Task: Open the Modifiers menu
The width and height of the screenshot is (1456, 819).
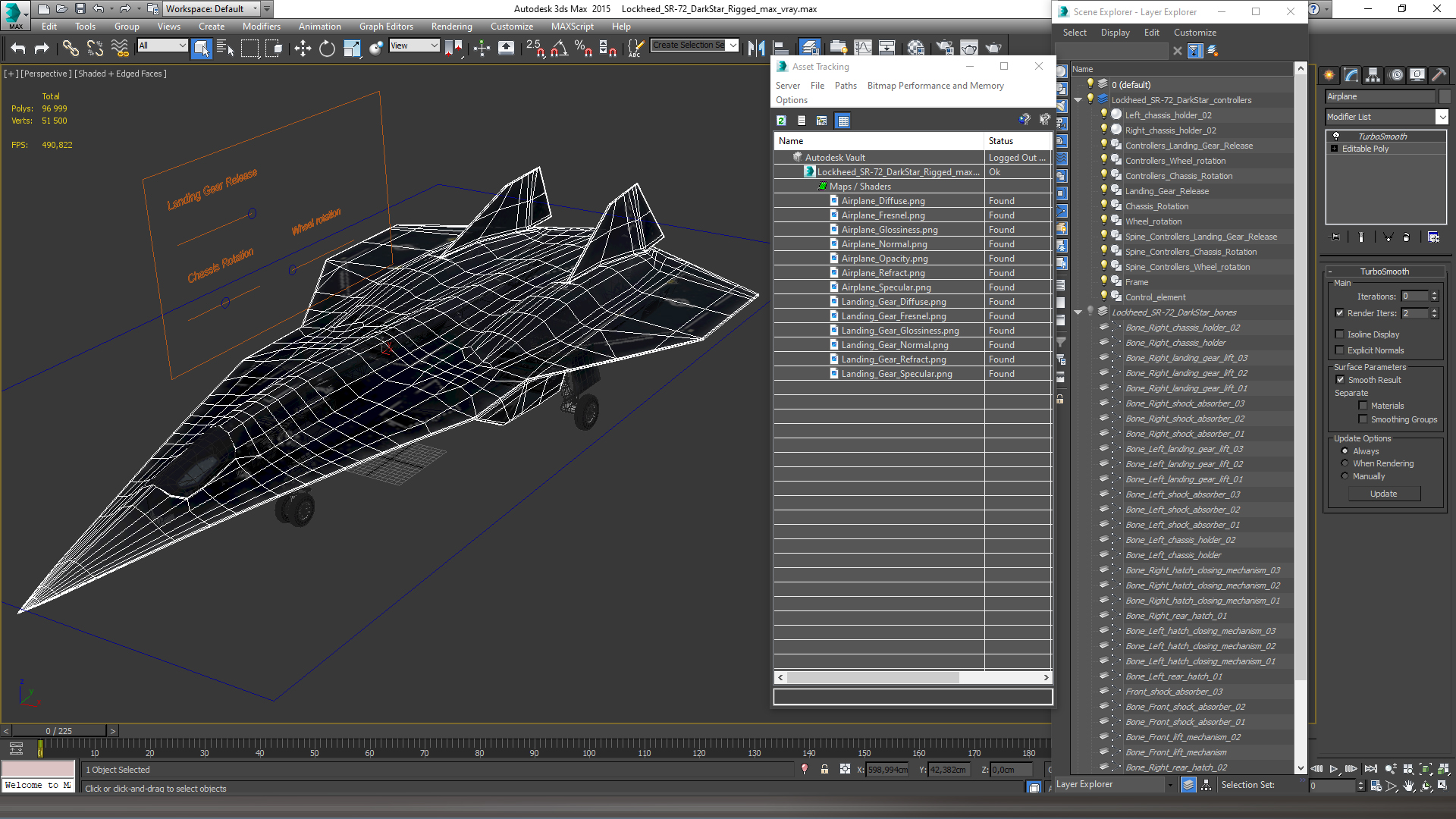Action: 261,27
